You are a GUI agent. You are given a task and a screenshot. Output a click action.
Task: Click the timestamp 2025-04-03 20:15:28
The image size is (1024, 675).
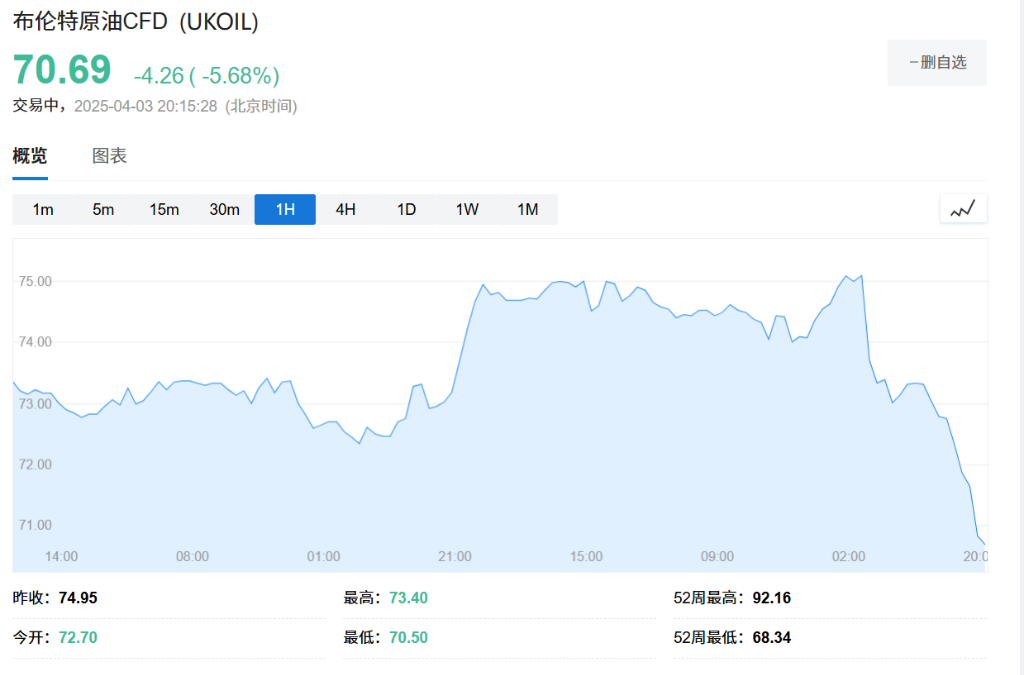[x=146, y=106]
